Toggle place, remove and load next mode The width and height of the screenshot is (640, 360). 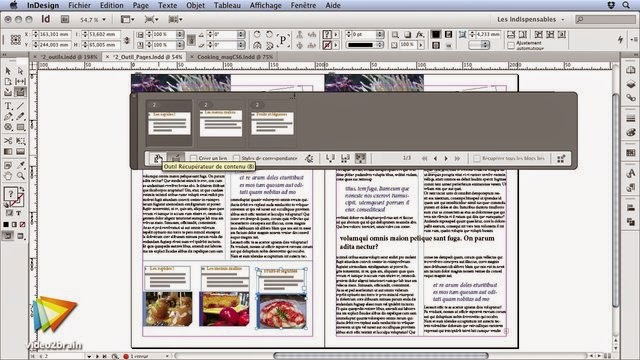click(x=330, y=158)
